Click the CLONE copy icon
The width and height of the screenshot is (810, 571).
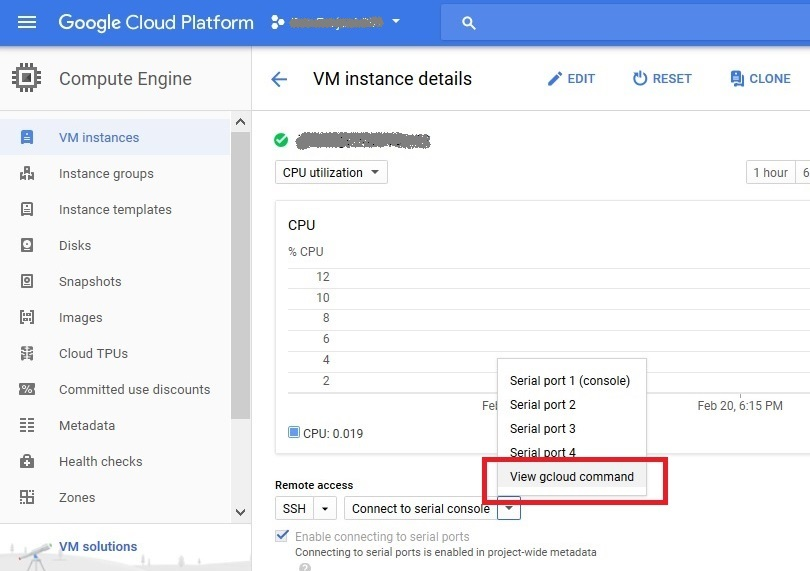pos(737,79)
